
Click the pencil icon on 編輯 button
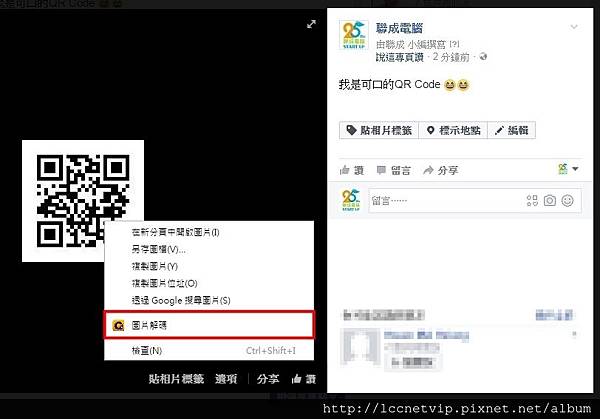click(x=499, y=131)
